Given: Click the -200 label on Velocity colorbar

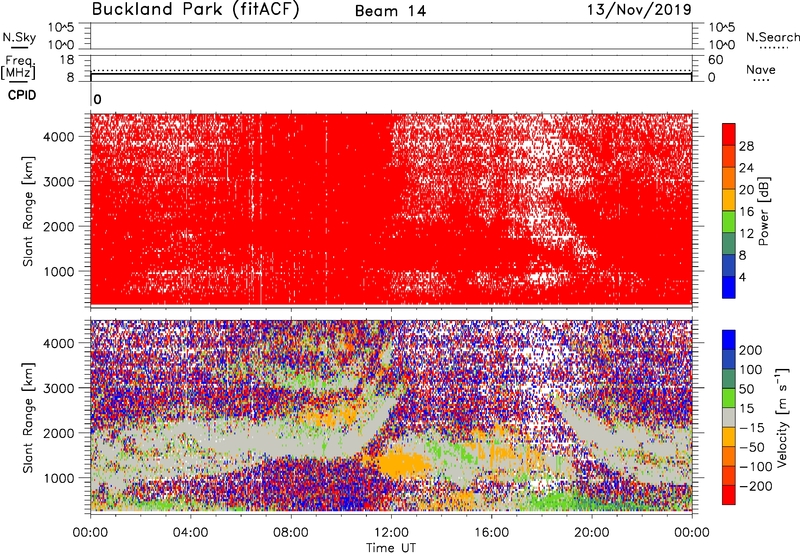Looking at the screenshot, I should tap(755, 486).
